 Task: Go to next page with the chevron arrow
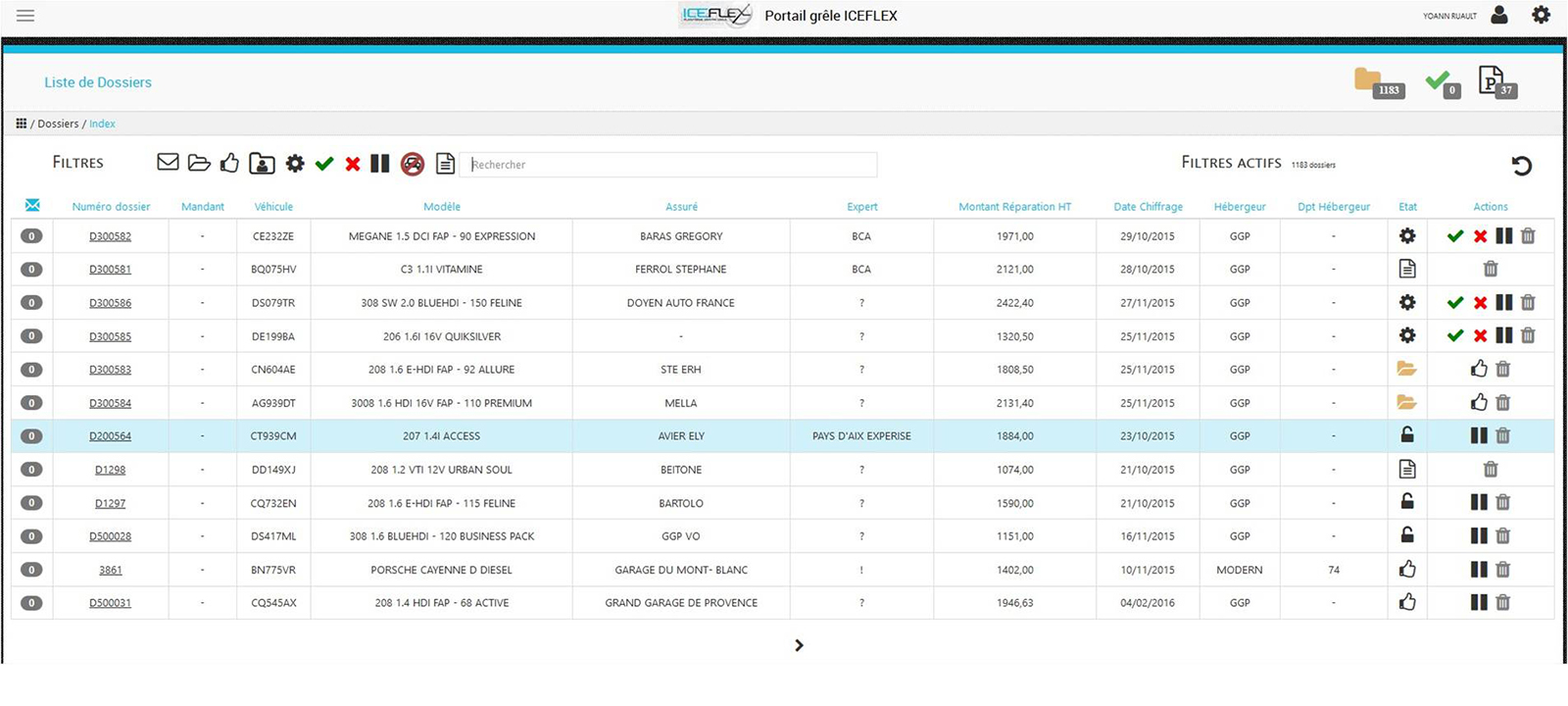[x=799, y=645]
